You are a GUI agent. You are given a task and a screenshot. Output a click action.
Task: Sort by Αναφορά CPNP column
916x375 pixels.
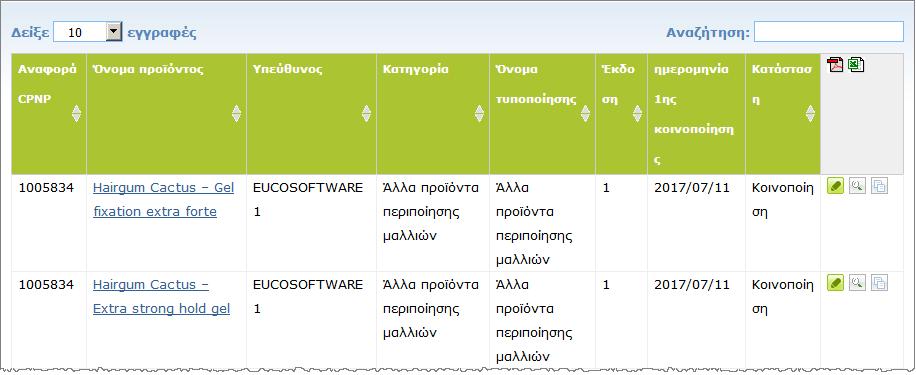[76, 113]
